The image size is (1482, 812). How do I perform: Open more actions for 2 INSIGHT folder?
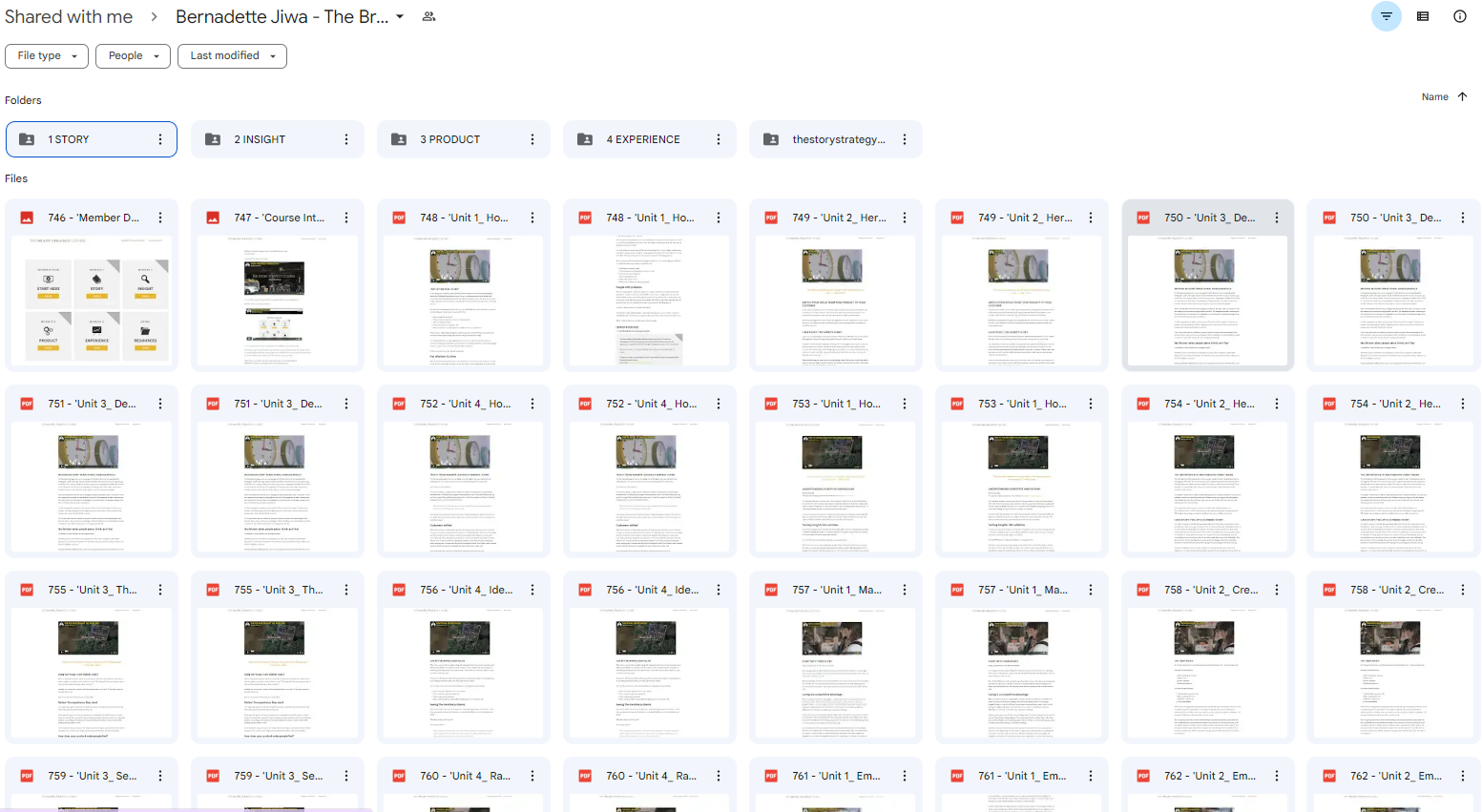click(345, 139)
